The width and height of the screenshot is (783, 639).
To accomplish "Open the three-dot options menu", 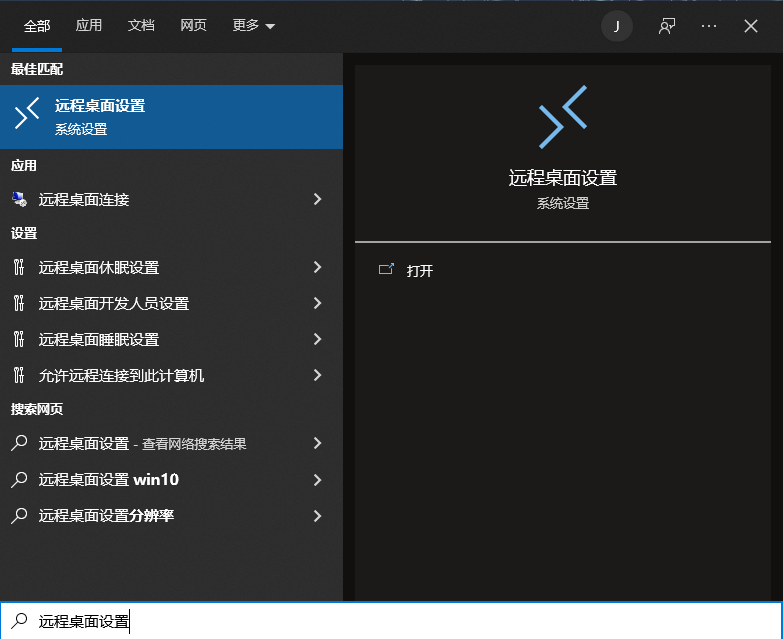I will tap(709, 26).
